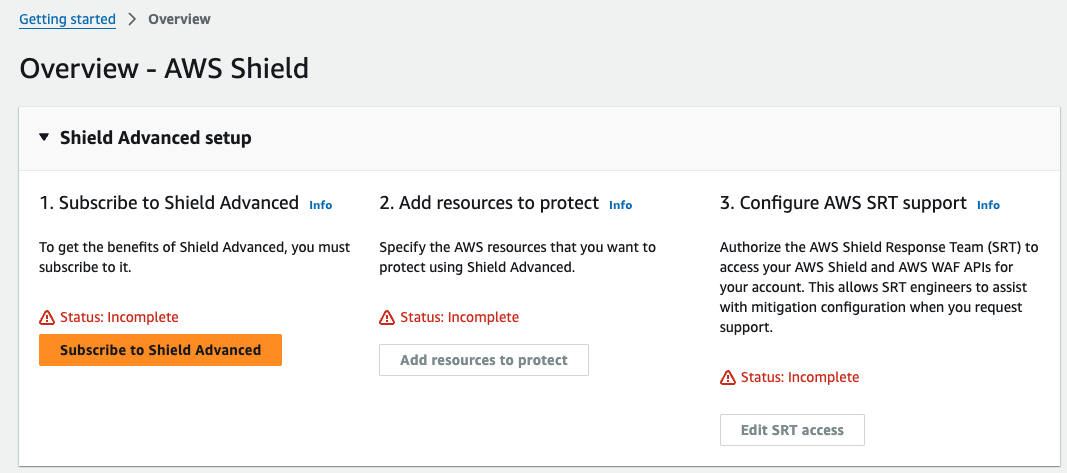This screenshot has width=1067, height=473.
Task: Click the Shield Advanced setup heading text
Action: (156, 137)
